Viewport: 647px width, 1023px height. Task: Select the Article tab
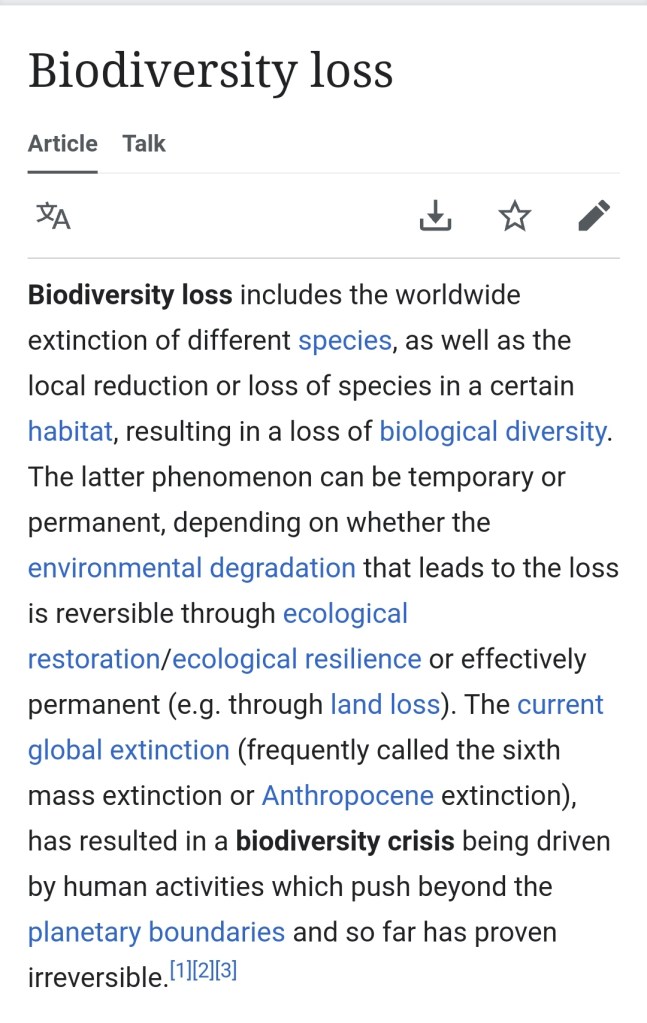click(63, 143)
